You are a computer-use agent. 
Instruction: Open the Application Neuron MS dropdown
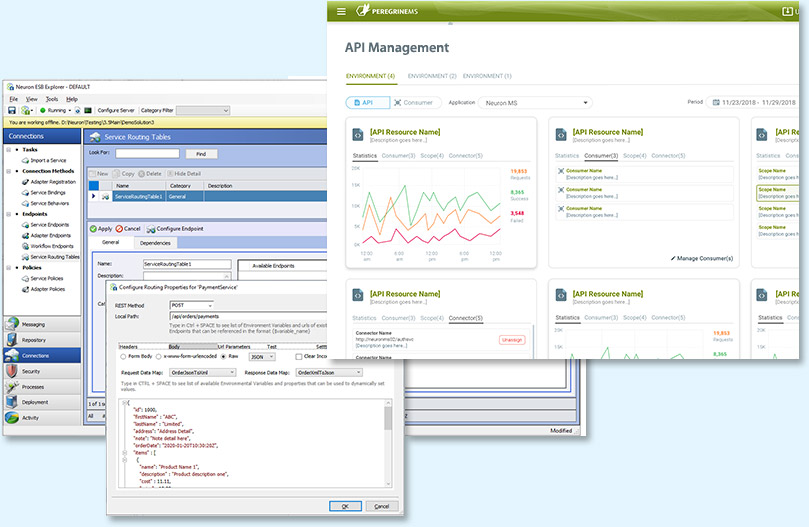[x=535, y=103]
